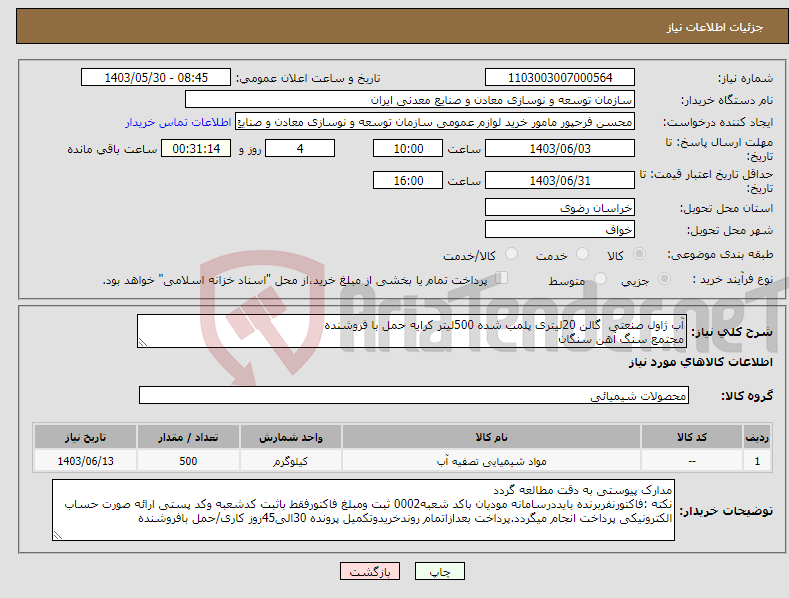Click the کد کالا column header

coord(692,437)
